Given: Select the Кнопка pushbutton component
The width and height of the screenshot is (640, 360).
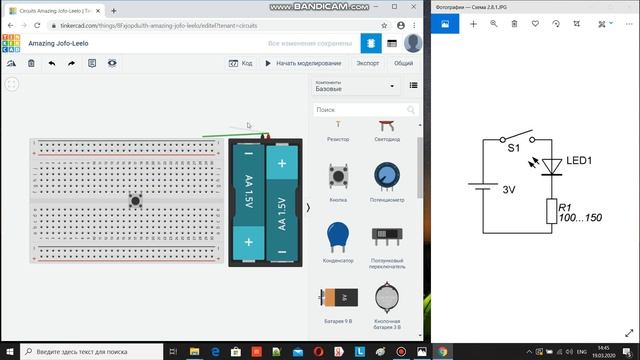Looking at the screenshot, I should coord(338,182).
